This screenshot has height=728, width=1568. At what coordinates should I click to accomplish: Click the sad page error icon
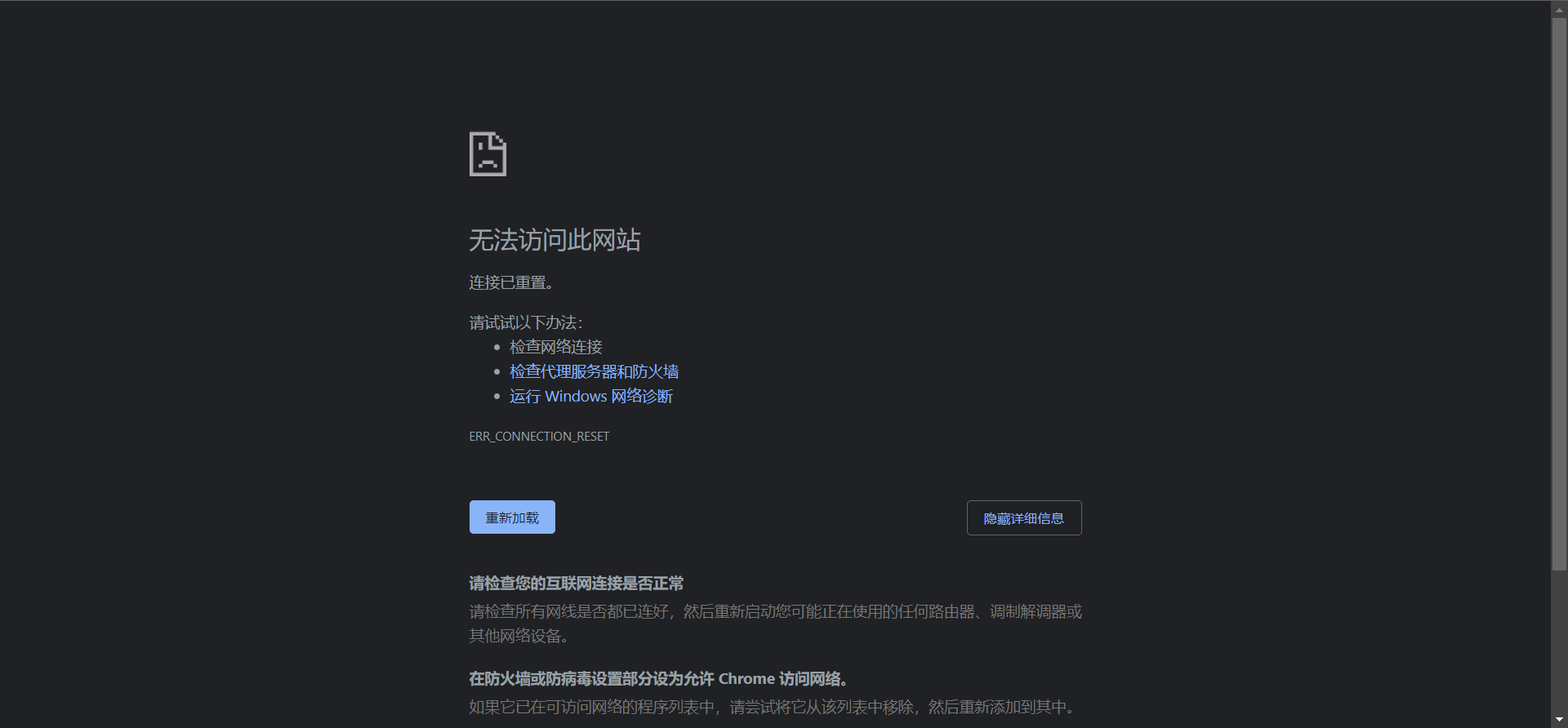(488, 154)
